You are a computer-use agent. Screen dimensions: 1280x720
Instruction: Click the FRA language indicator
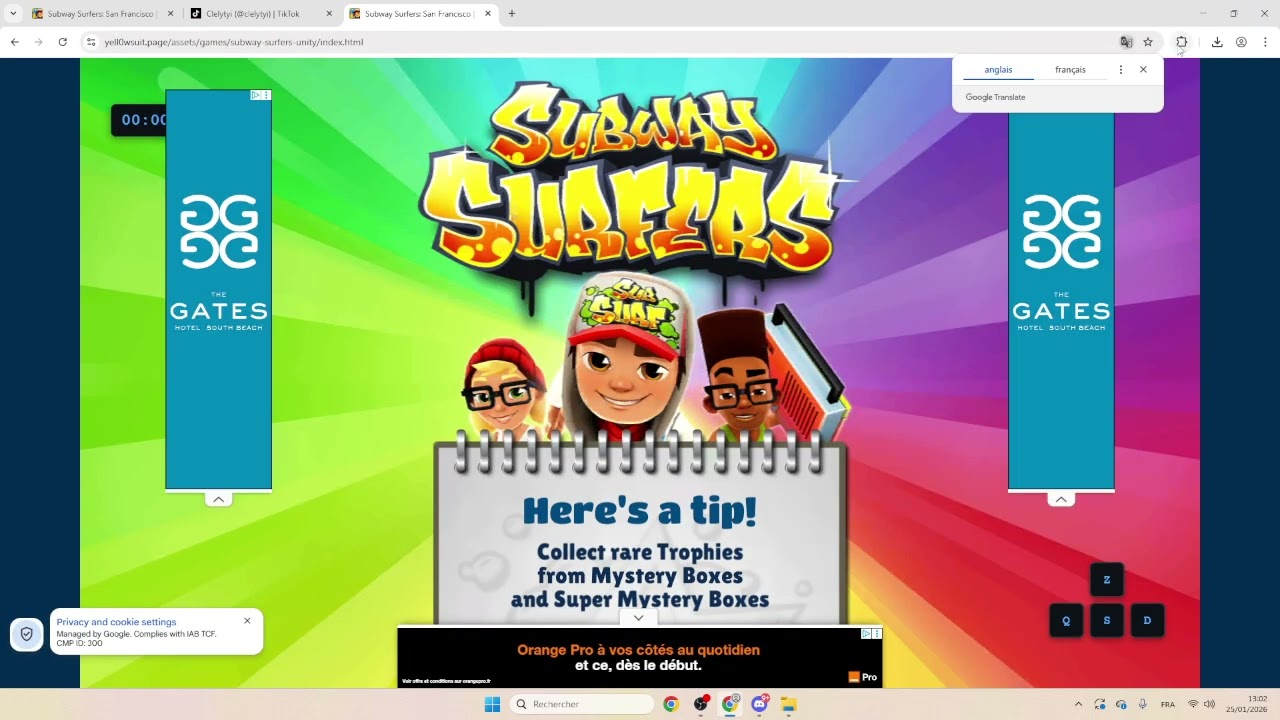click(1167, 704)
